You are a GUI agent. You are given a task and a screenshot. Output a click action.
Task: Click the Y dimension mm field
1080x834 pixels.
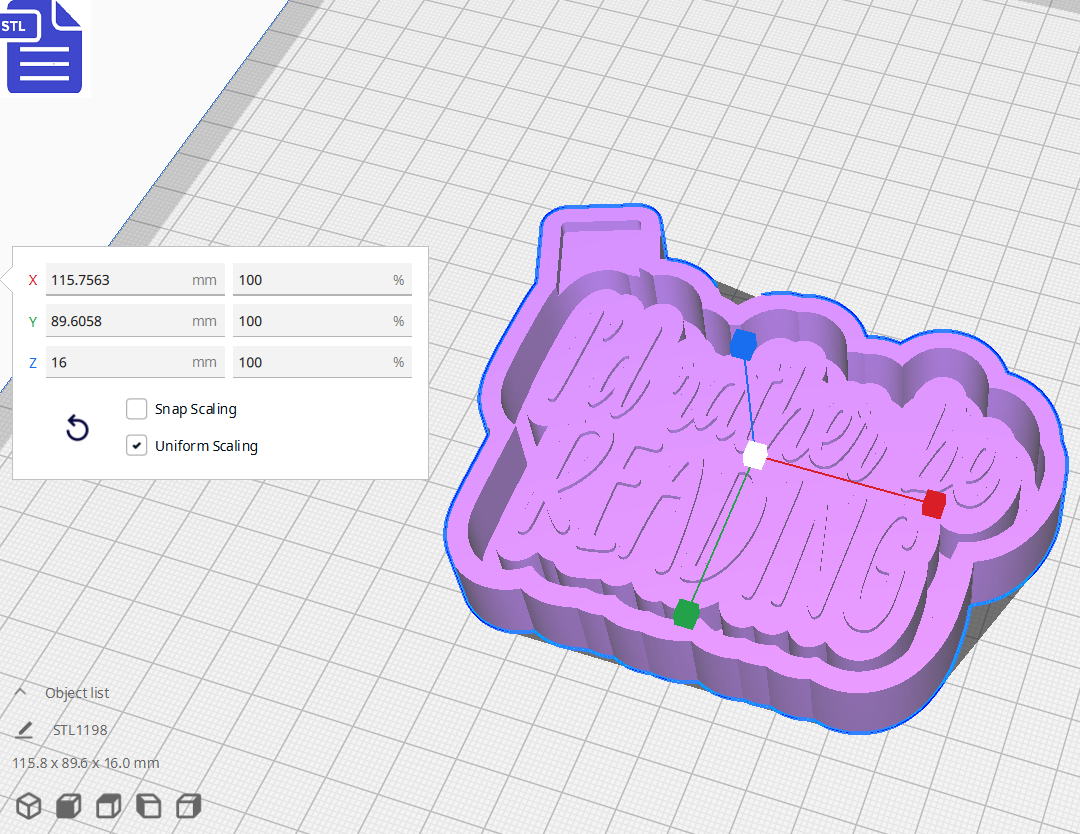coord(135,320)
